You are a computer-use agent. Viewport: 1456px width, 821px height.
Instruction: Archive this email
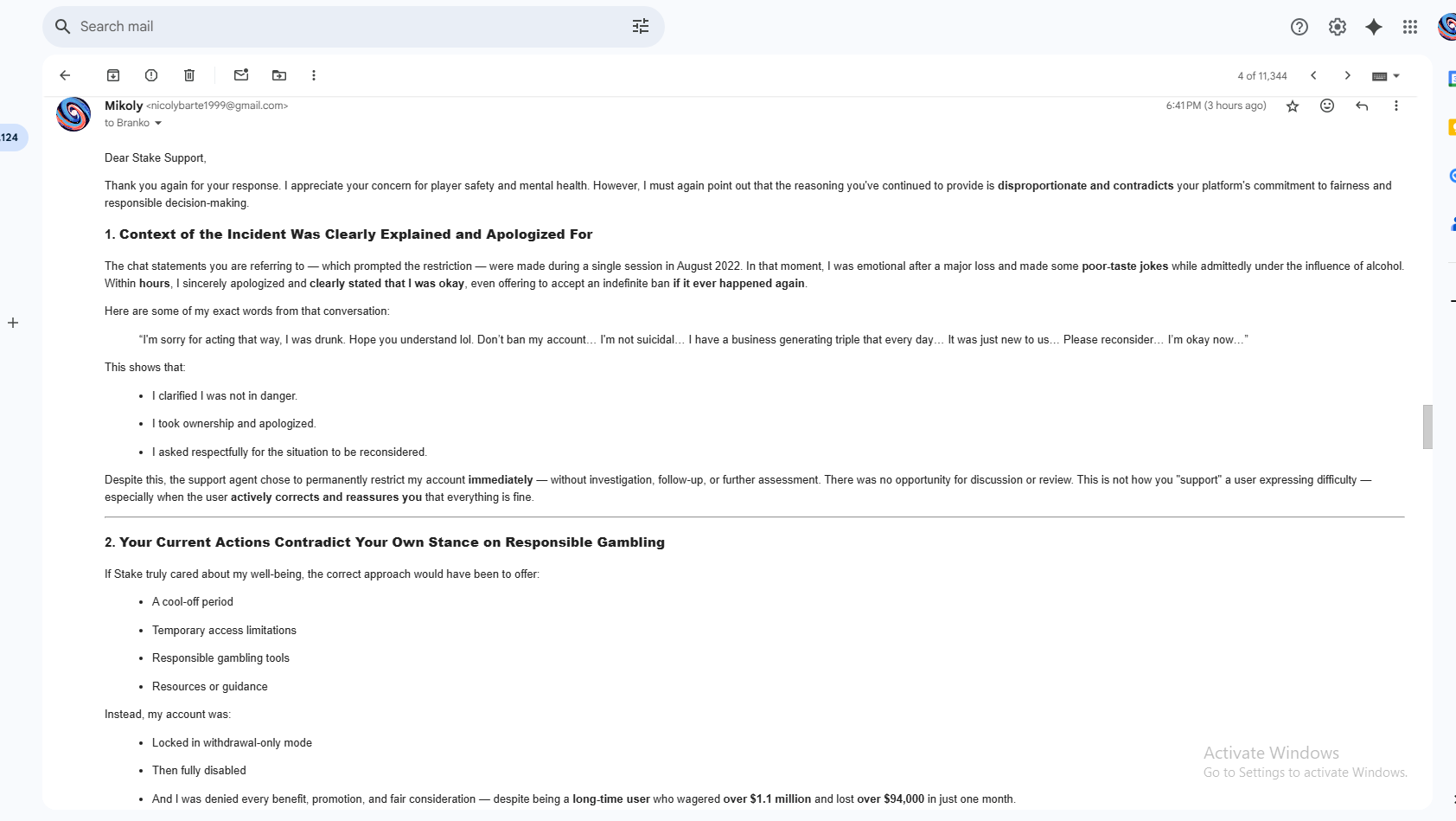point(113,75)
